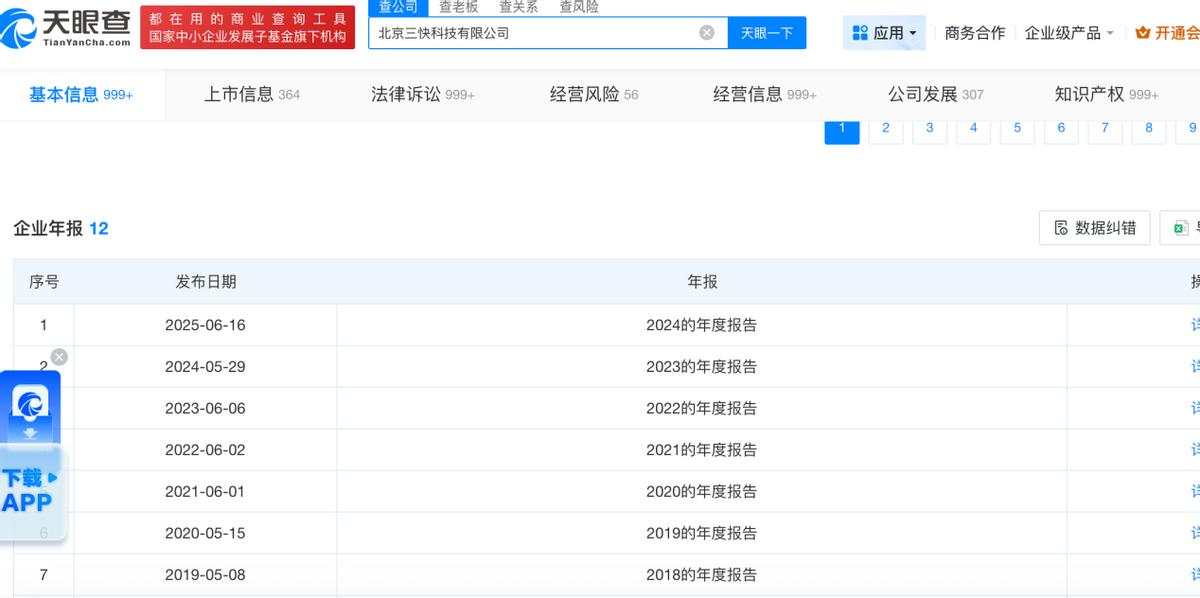The height and width of the screenshot is (598, 1200).
Task: Close the floating download APP widget
Action: click(x=59, y=357)
